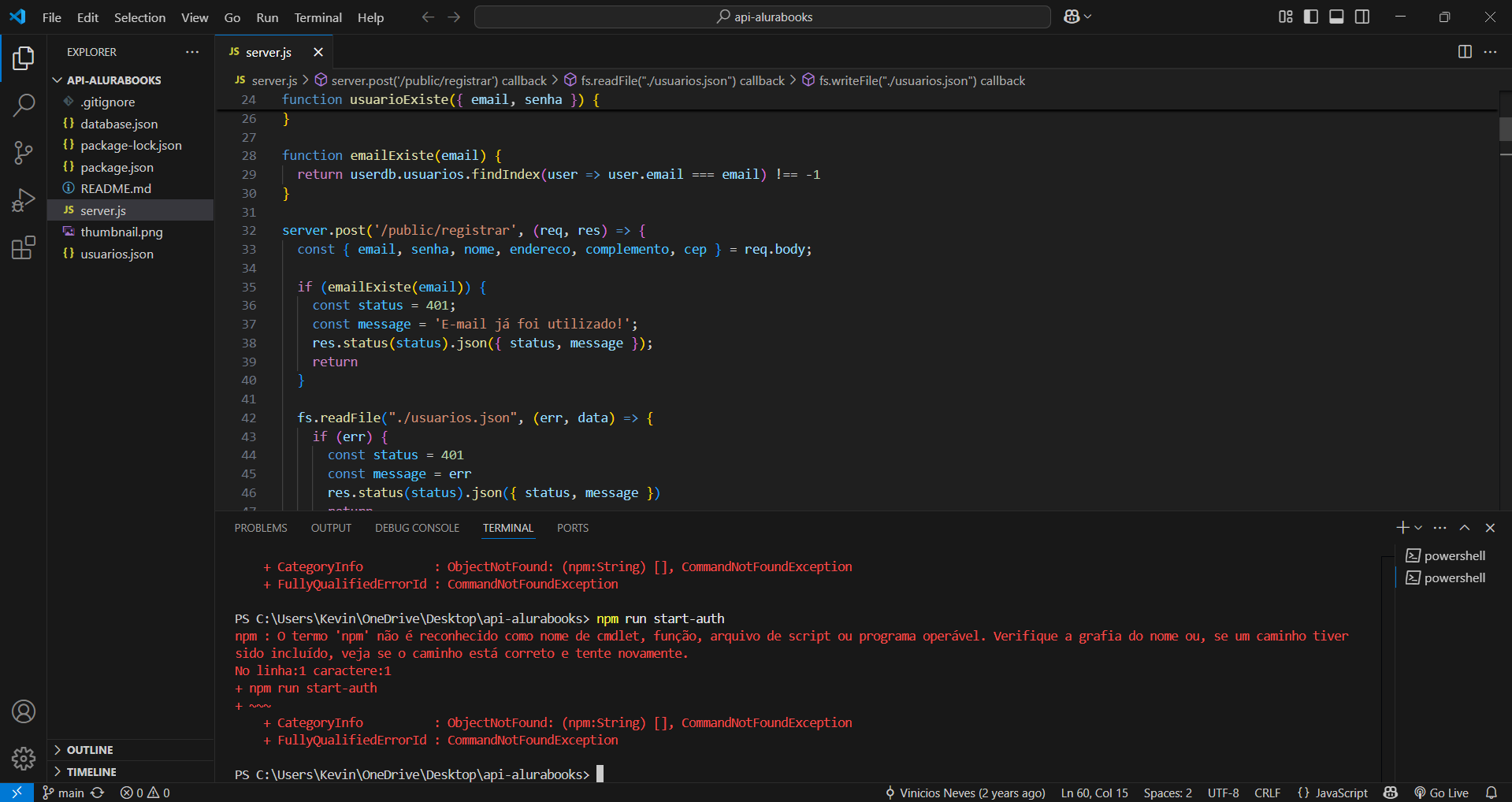Viewport: 1512px width, 802px height.
Task: Go to line via Ln 60, Col 15
Action: [1094, 793]
